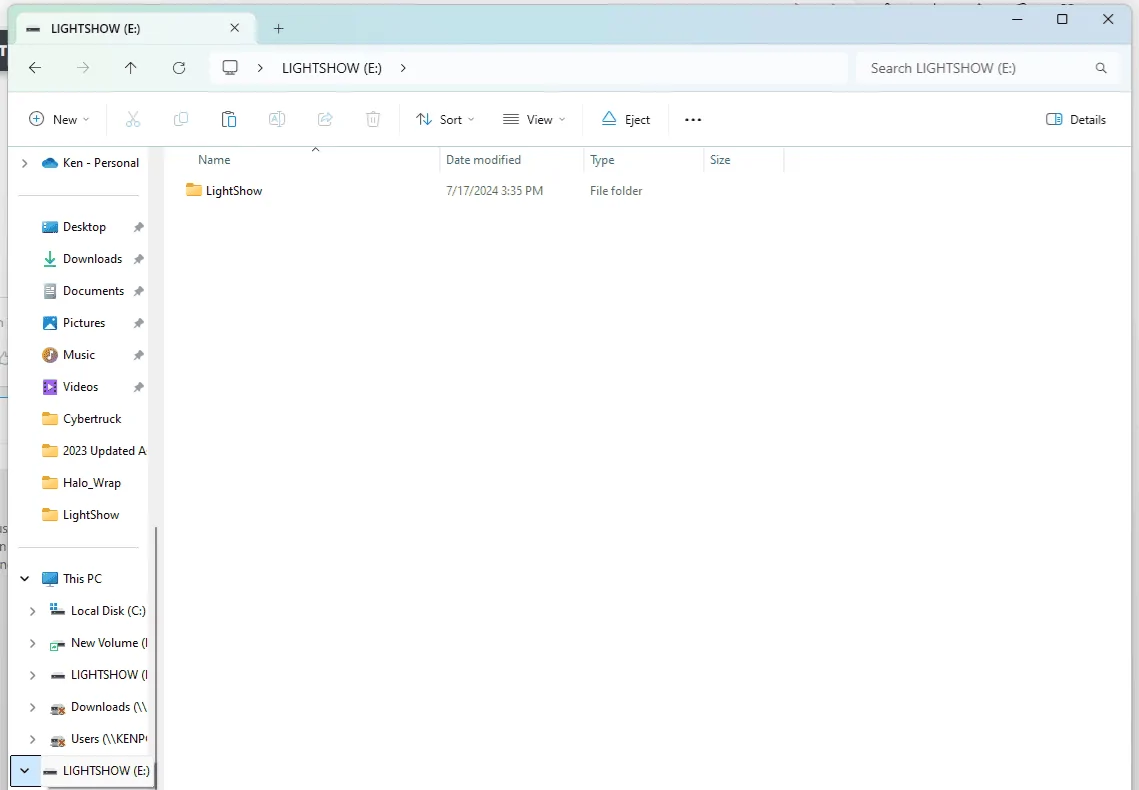Click the pin icon beside Documents
The height and width of the screenshot is (790, 1139).
pyautogui.click(x=139, y=291)
